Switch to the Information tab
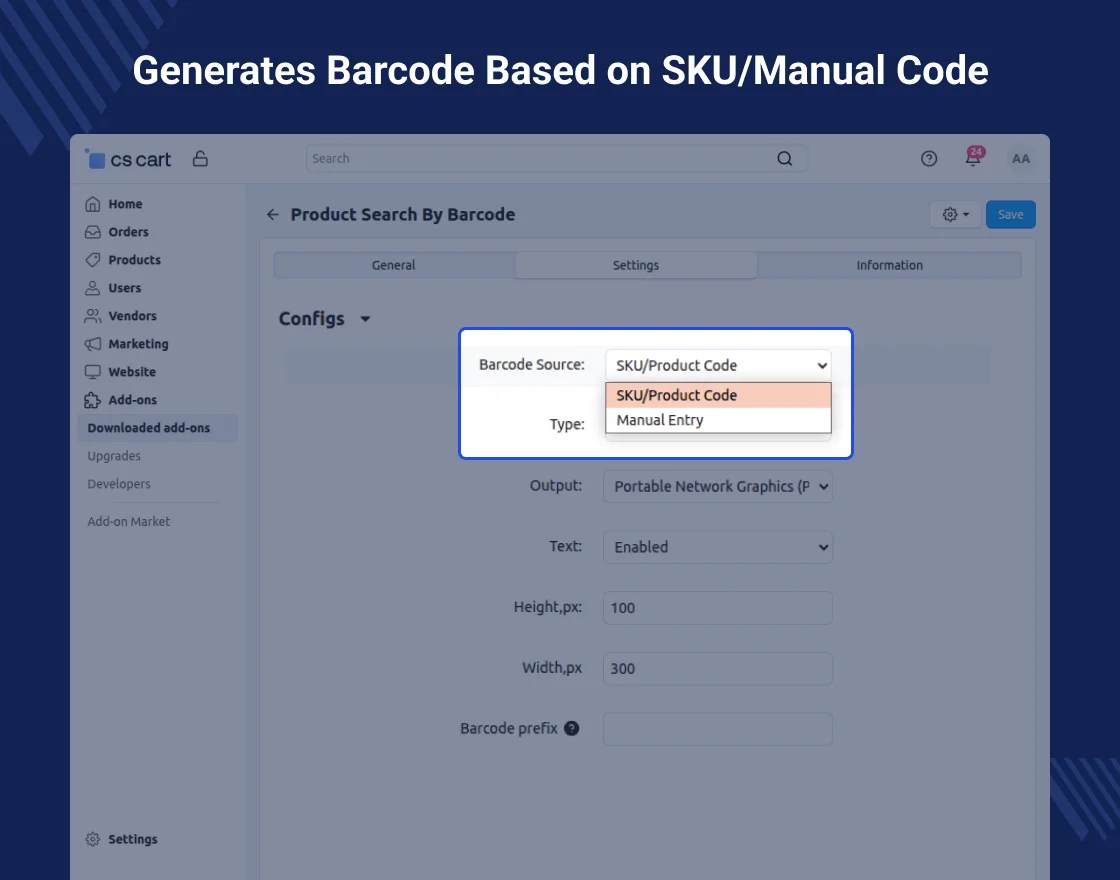This screenshot has height=880, width=1120. [x=889, y=265]
